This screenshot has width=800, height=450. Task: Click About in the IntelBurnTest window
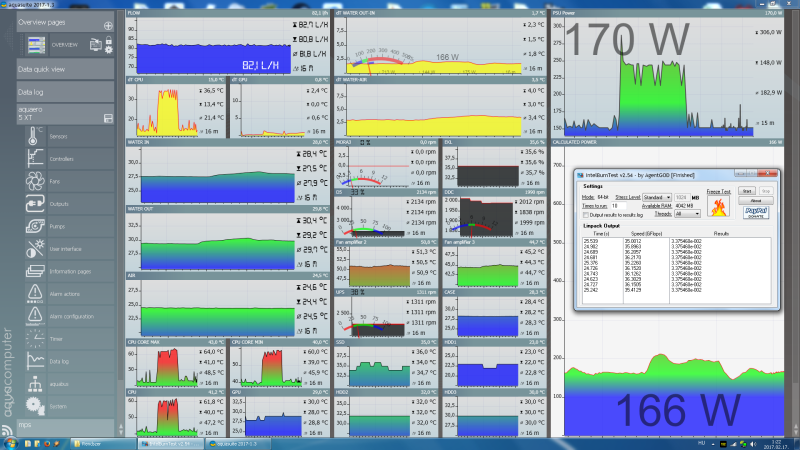point(756,201)
